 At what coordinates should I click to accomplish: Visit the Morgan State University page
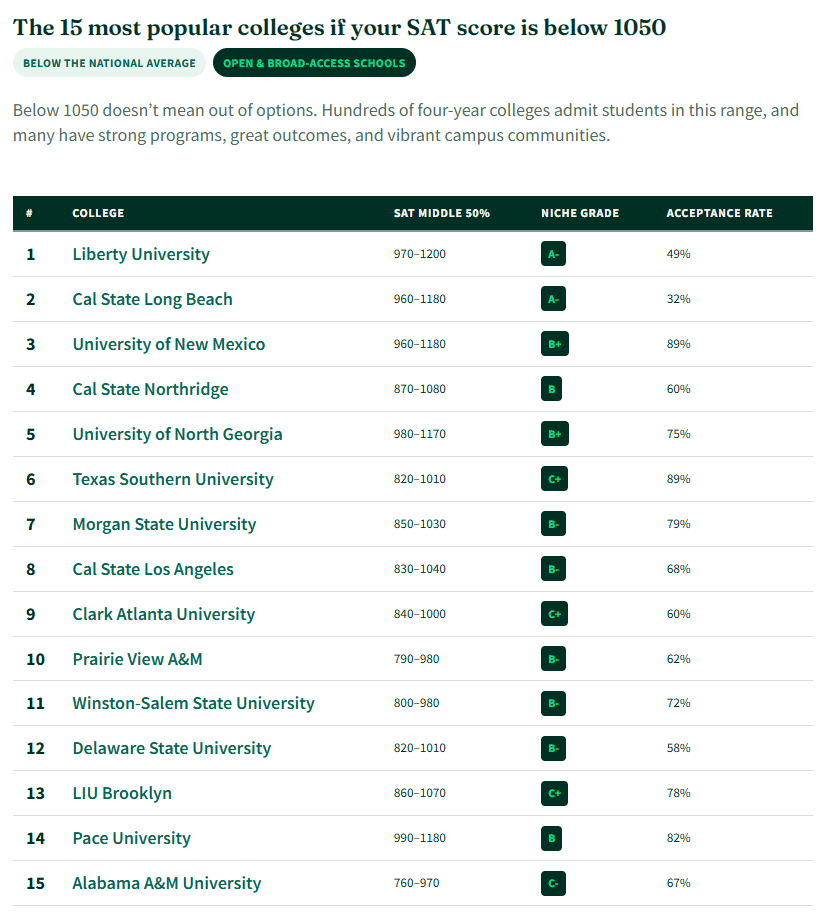point(164,524)
